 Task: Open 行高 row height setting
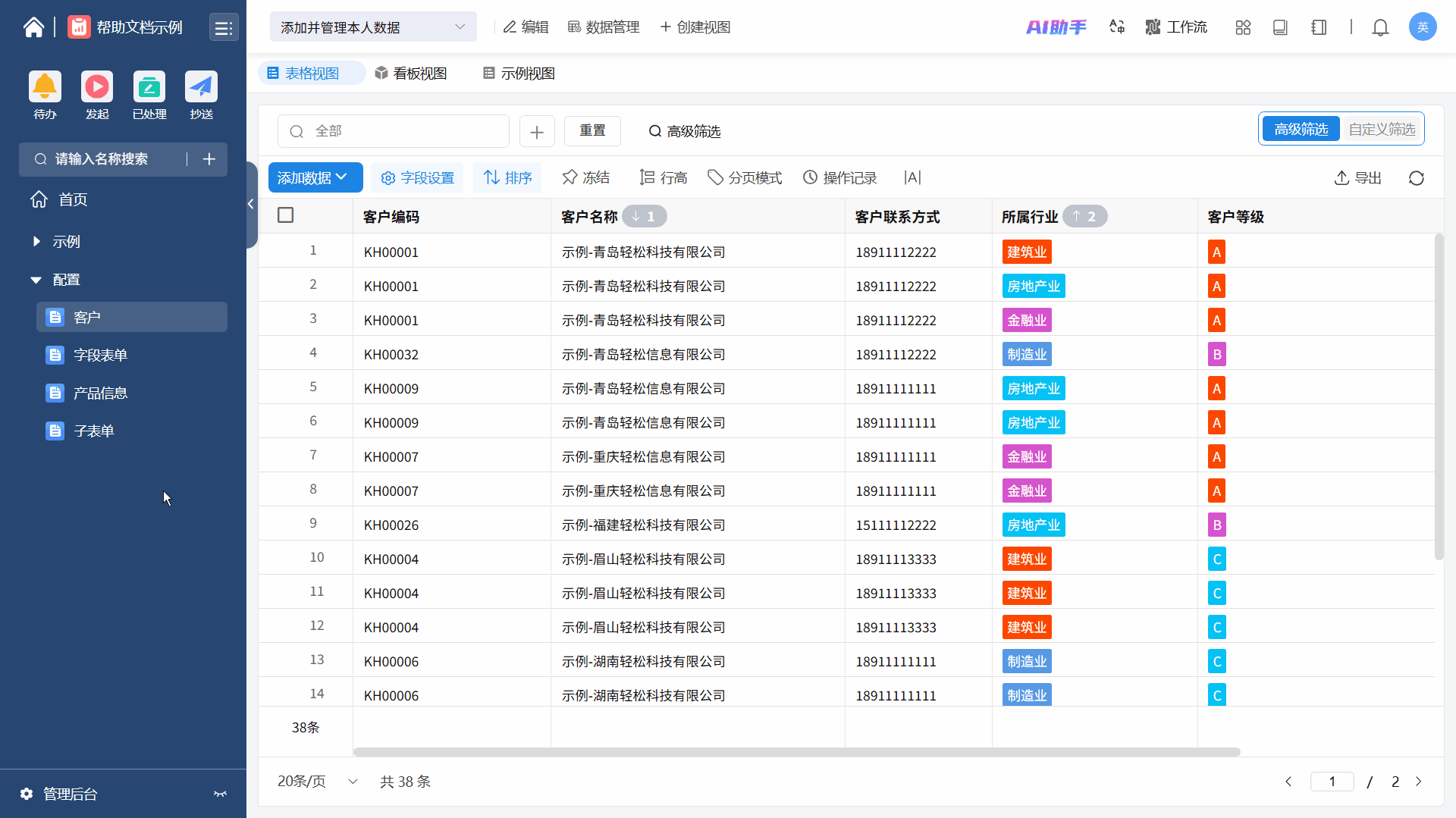click(663, 177)
